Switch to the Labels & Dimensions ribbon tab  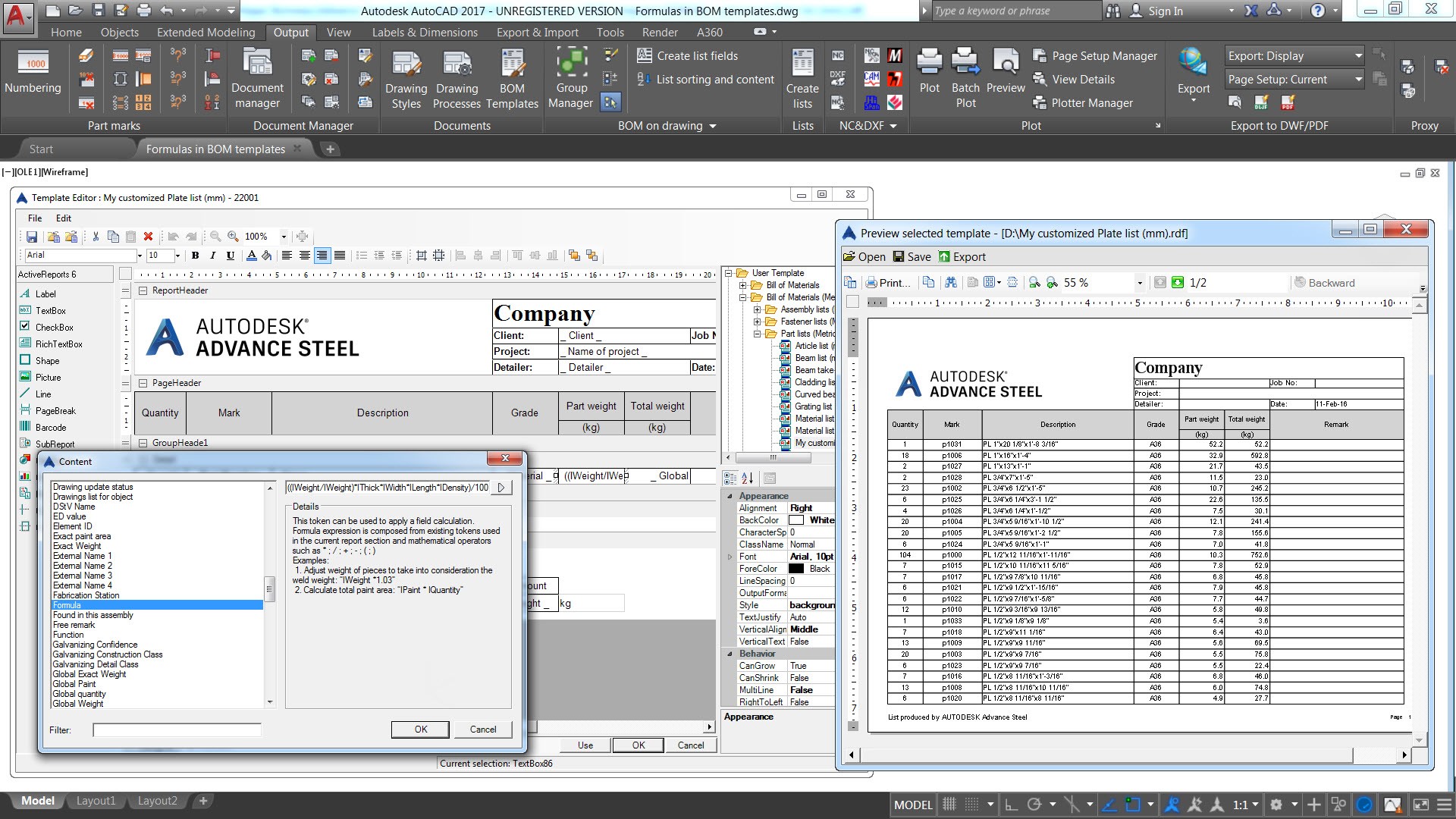424,32
